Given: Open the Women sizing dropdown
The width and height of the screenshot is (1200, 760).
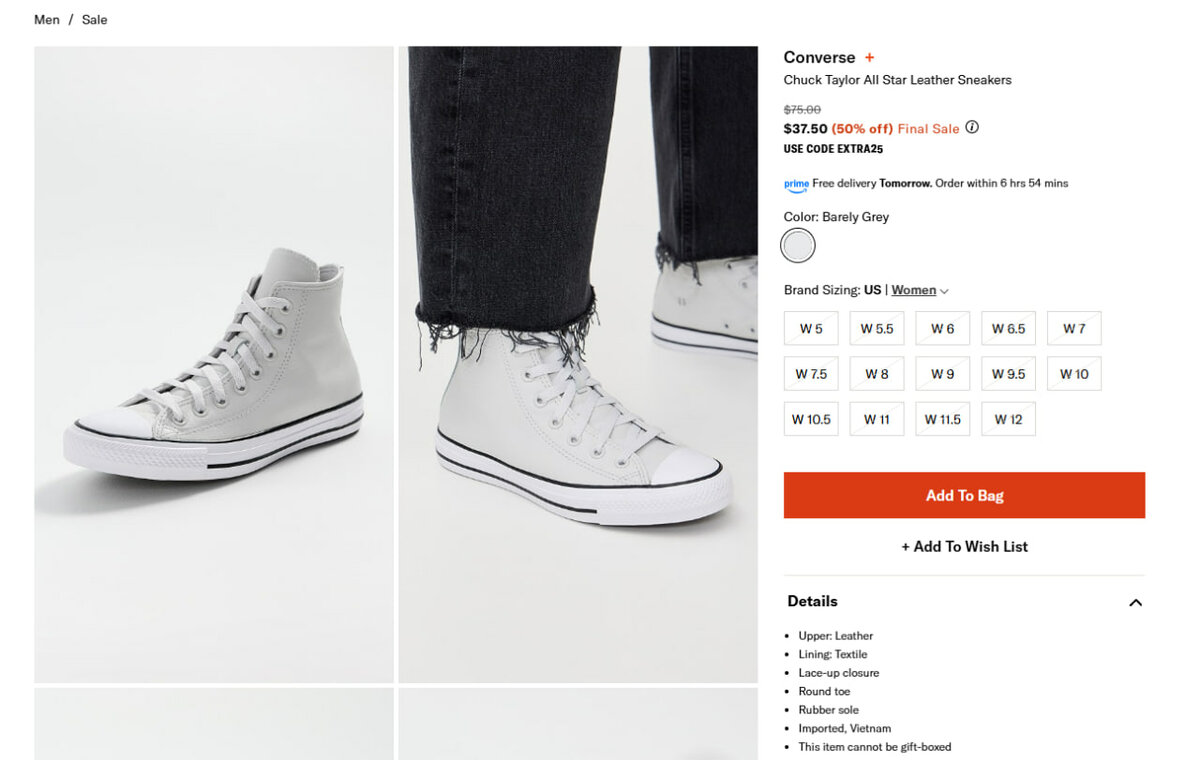Looking at the screenshot, I should coord(919,290).
